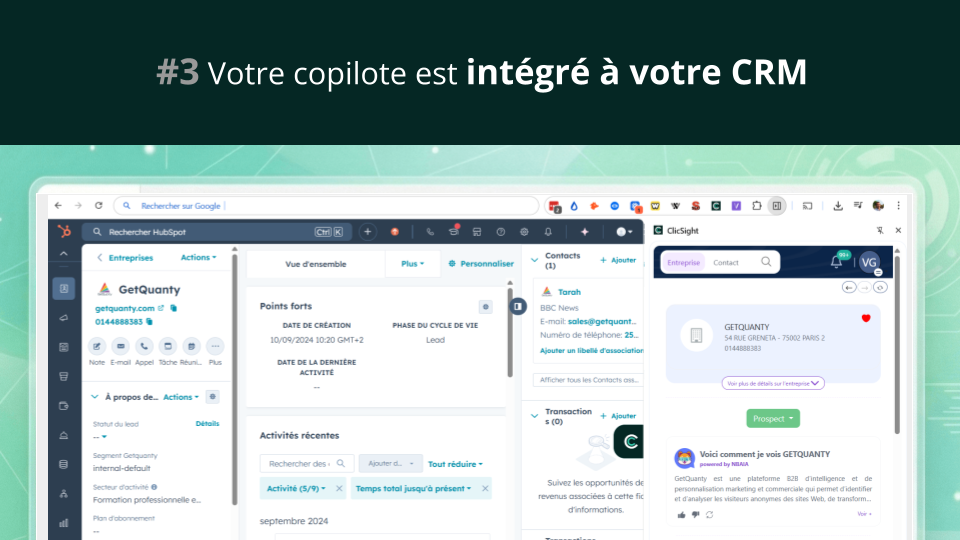Open the Chrome extensions puzzle icon
The height and width of the screenshot is (540, 960).
(x=757, y=206)
